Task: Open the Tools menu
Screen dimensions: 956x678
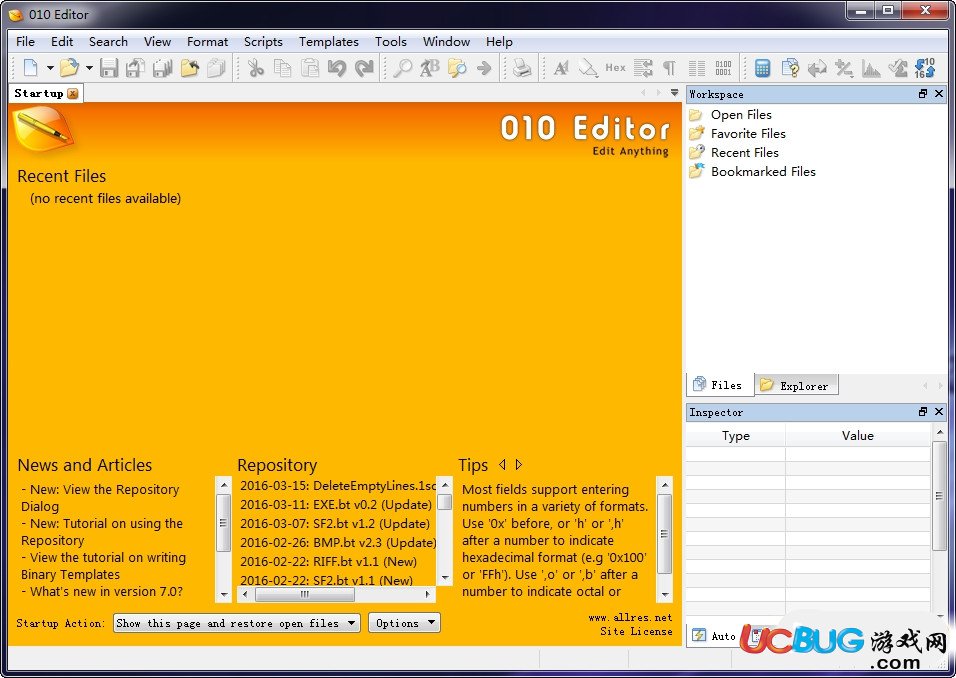Action: [390, 41]
